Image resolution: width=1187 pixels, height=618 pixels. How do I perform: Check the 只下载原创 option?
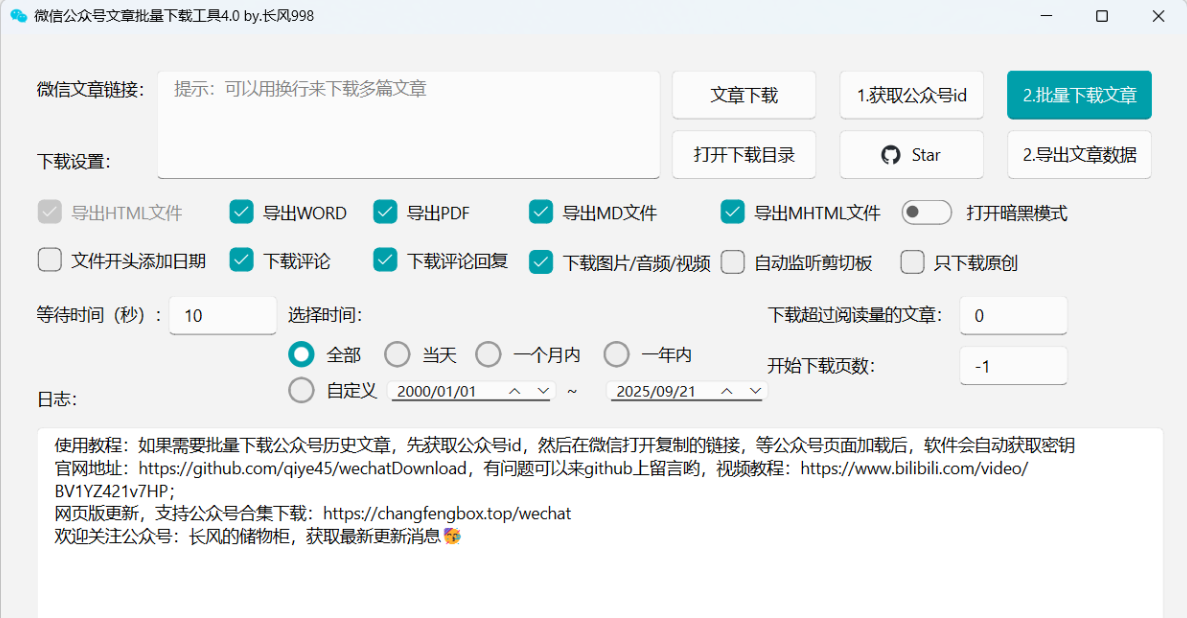coord(912,262)
